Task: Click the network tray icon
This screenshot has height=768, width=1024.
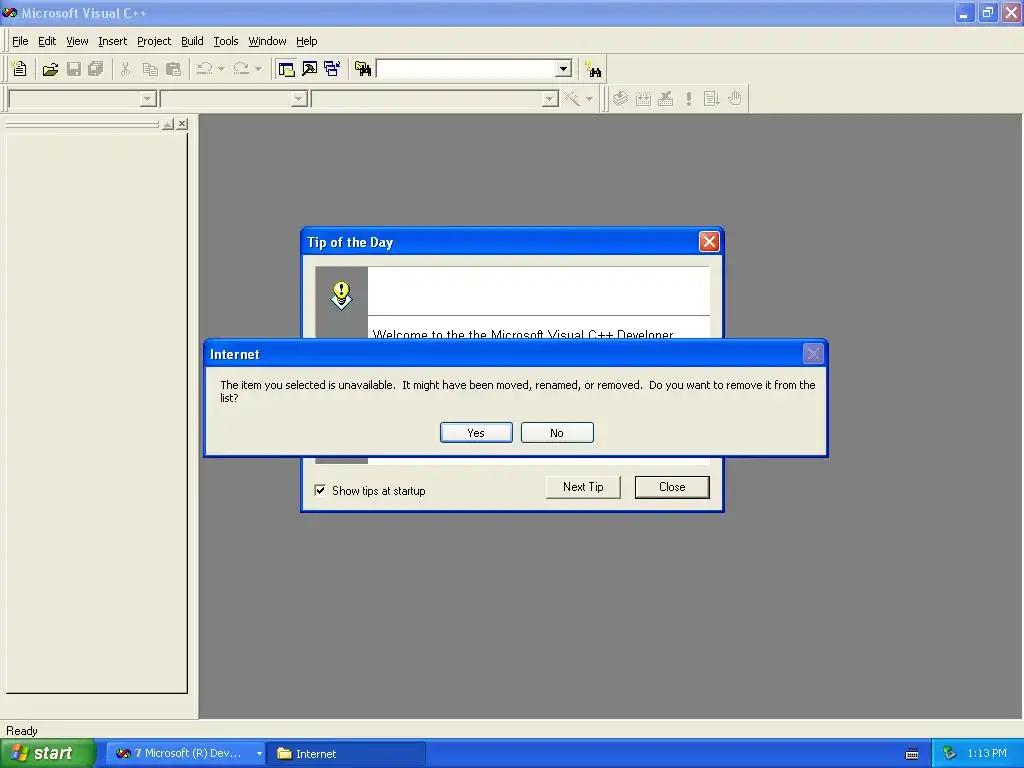Action: [950, 754]
